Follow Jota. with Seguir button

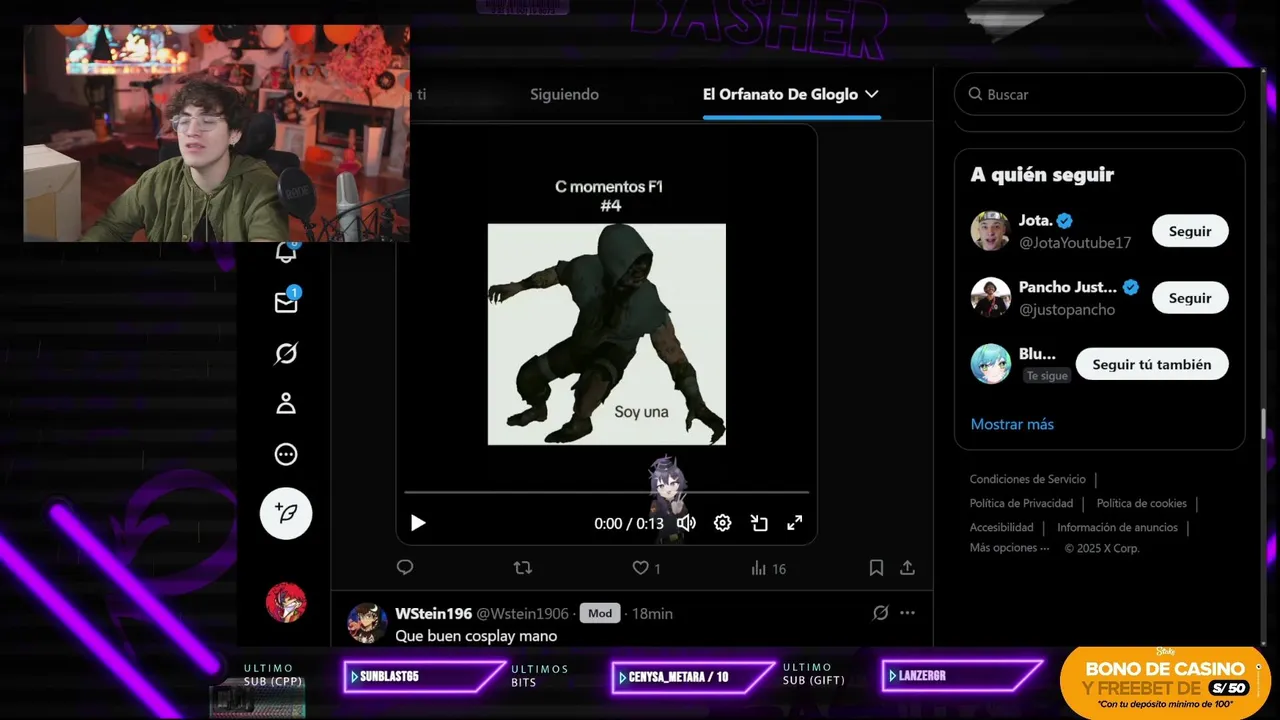click(x=1190, y=231)
